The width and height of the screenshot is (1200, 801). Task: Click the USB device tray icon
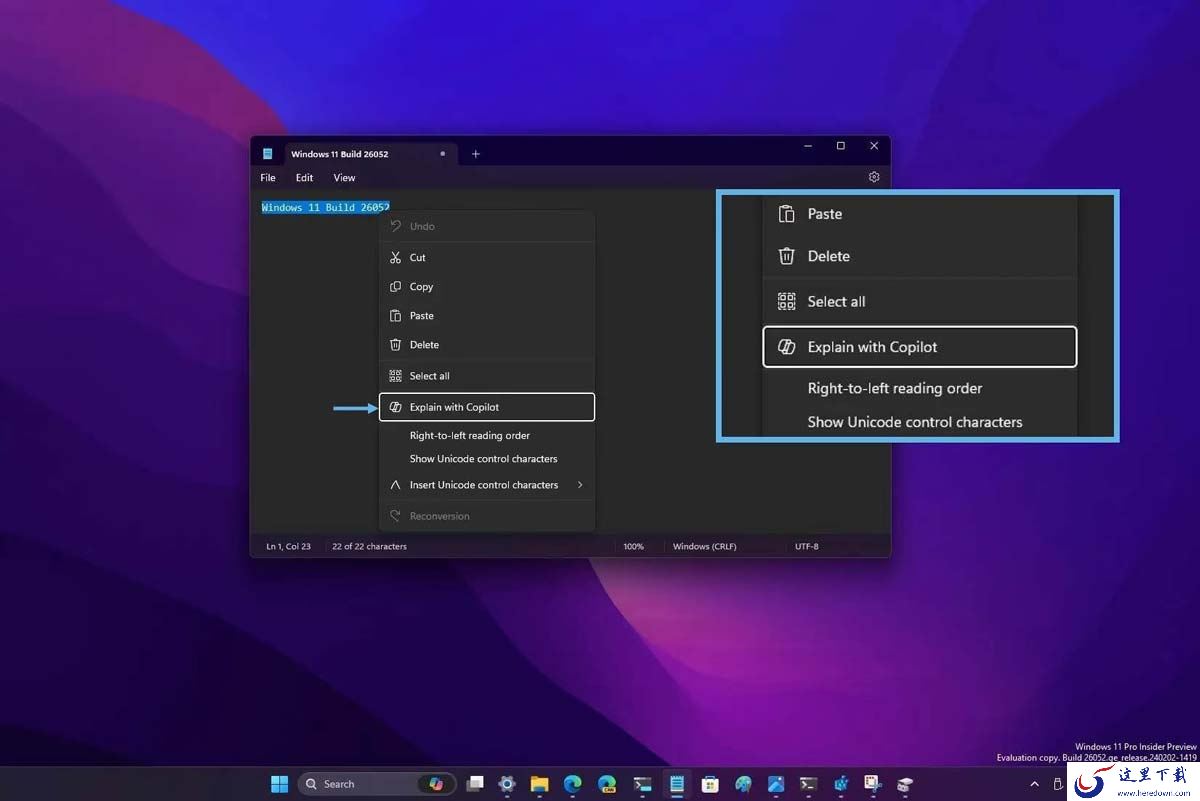pos(1059,784)
